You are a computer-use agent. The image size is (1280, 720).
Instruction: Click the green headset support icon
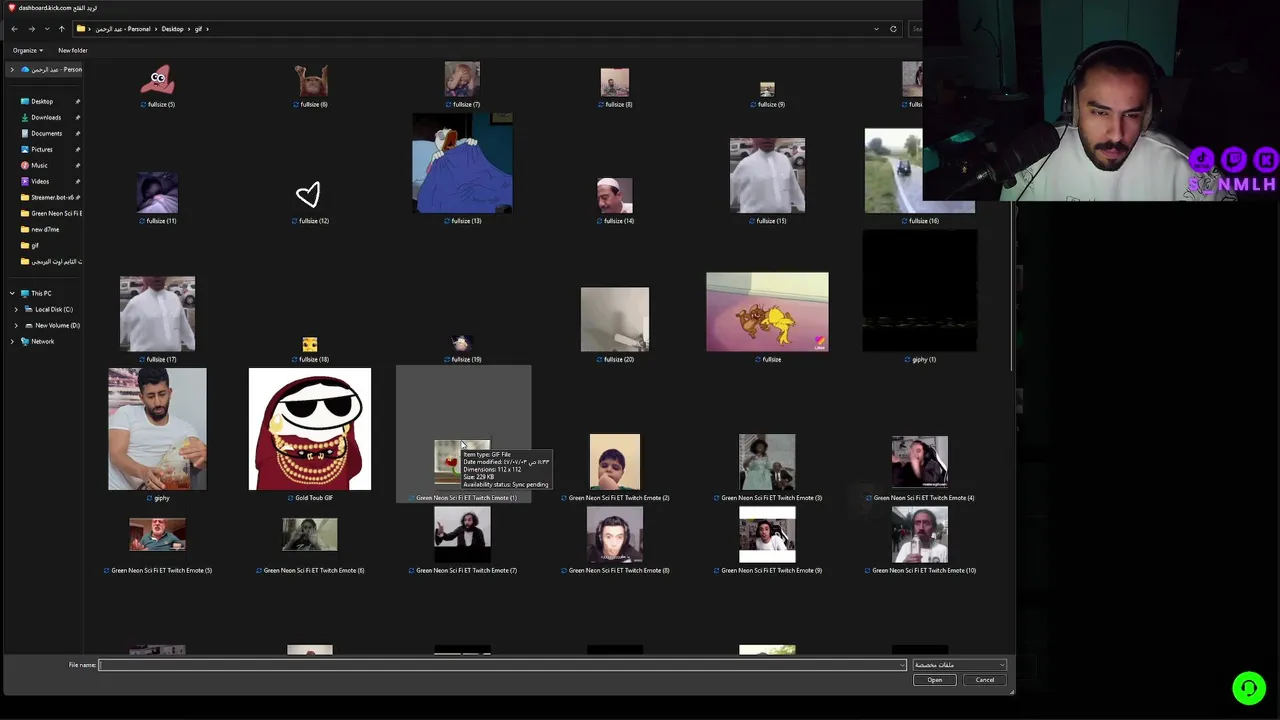1248,688
